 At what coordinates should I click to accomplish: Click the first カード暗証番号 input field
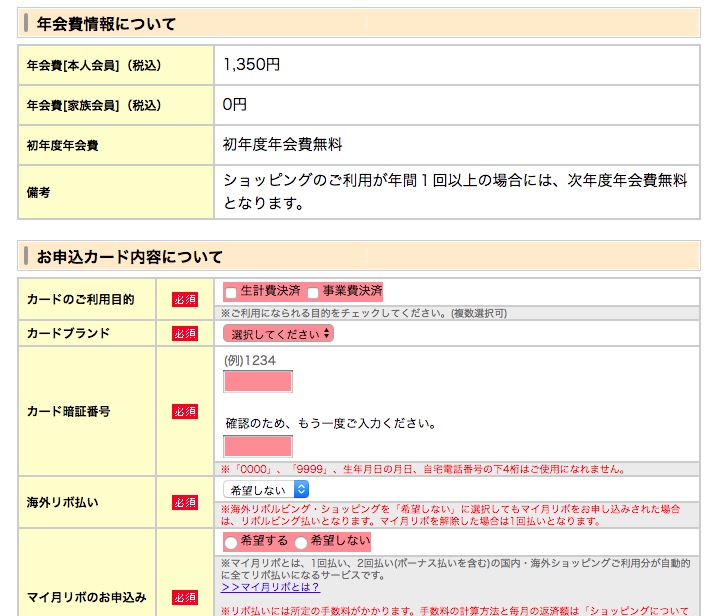tap(258, 382)
